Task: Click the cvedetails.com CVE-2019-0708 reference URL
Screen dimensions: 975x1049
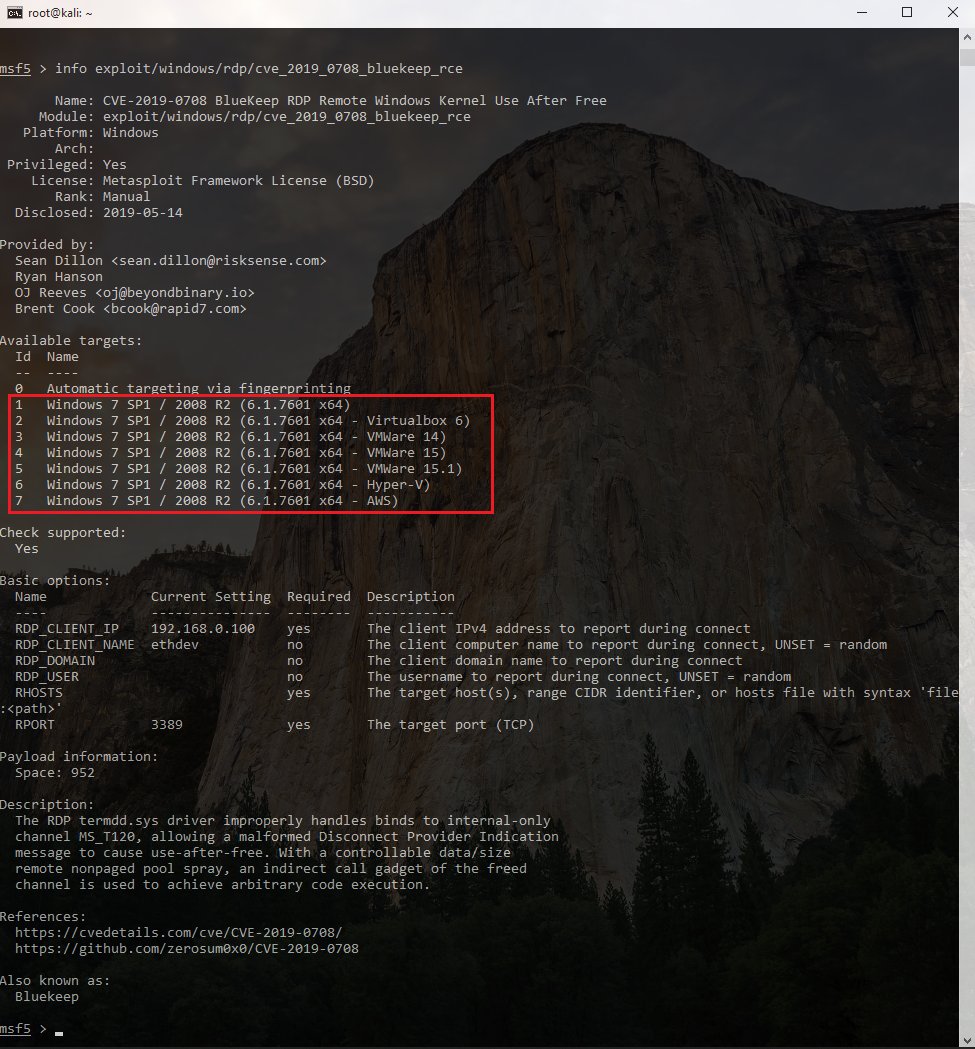Action: coord(178,933)
